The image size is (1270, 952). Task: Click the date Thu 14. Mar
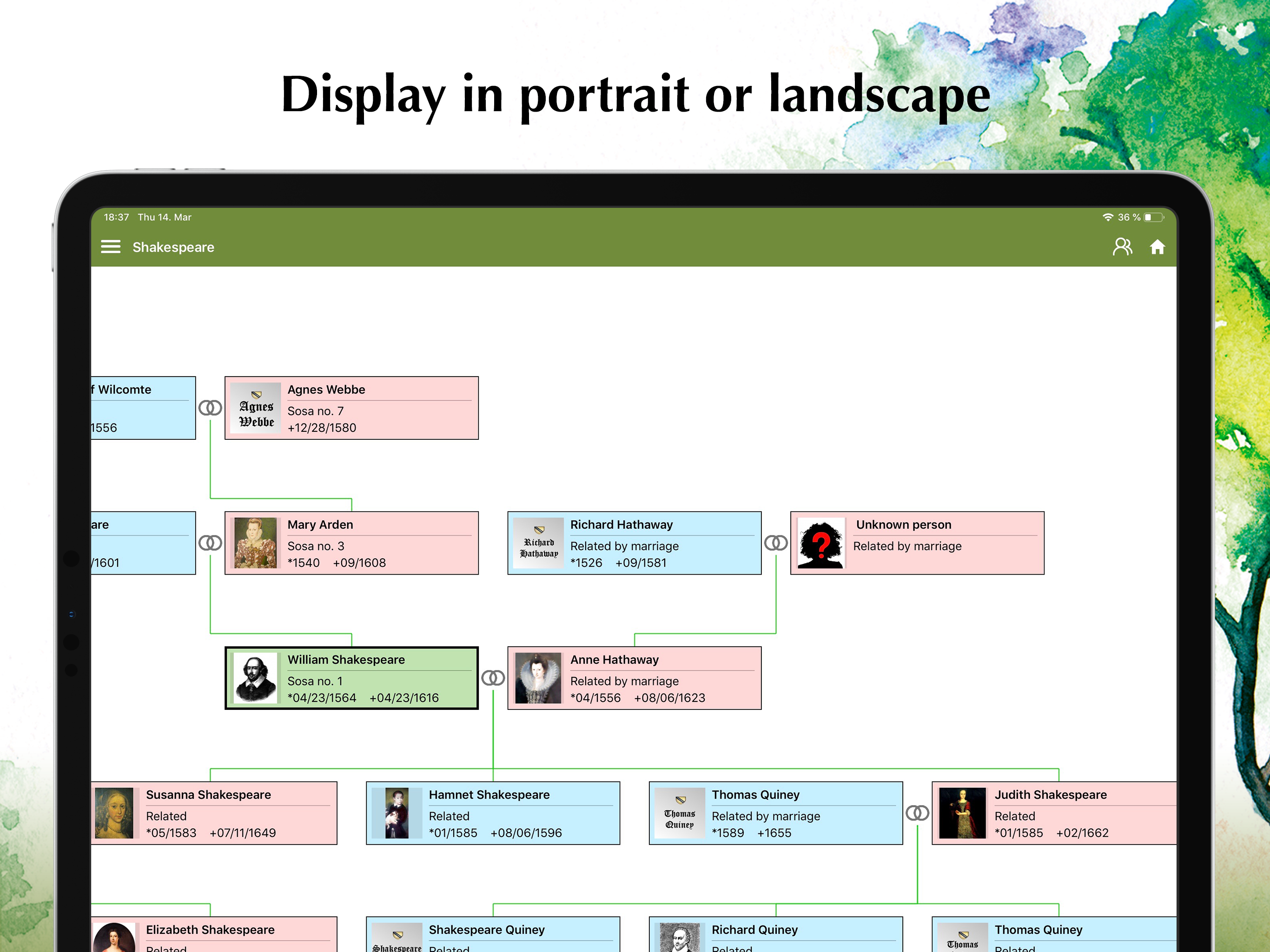(x=164, y=217)
